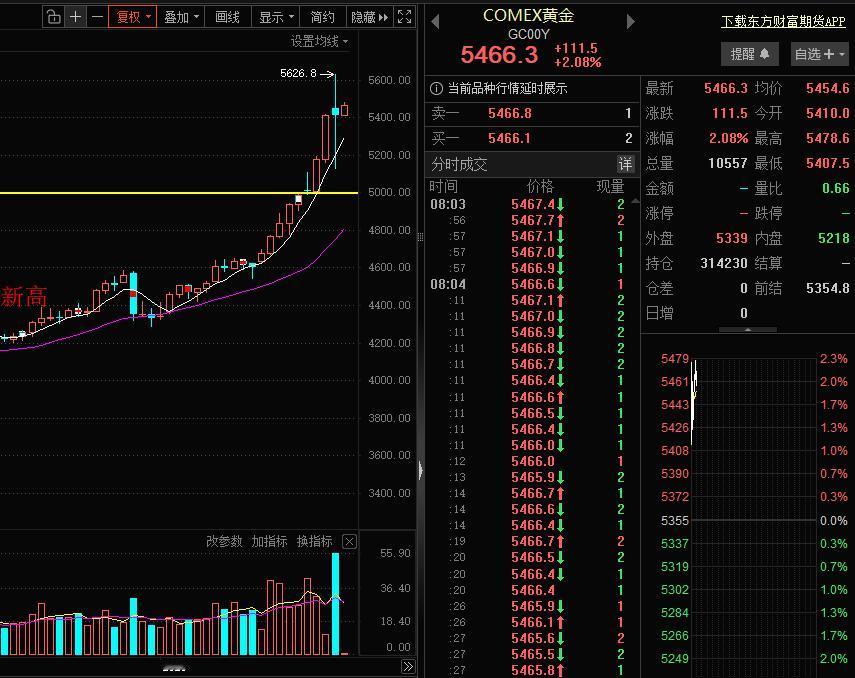Open the 显示 display options dropdown
855x678 pixels.
point(273,17)
